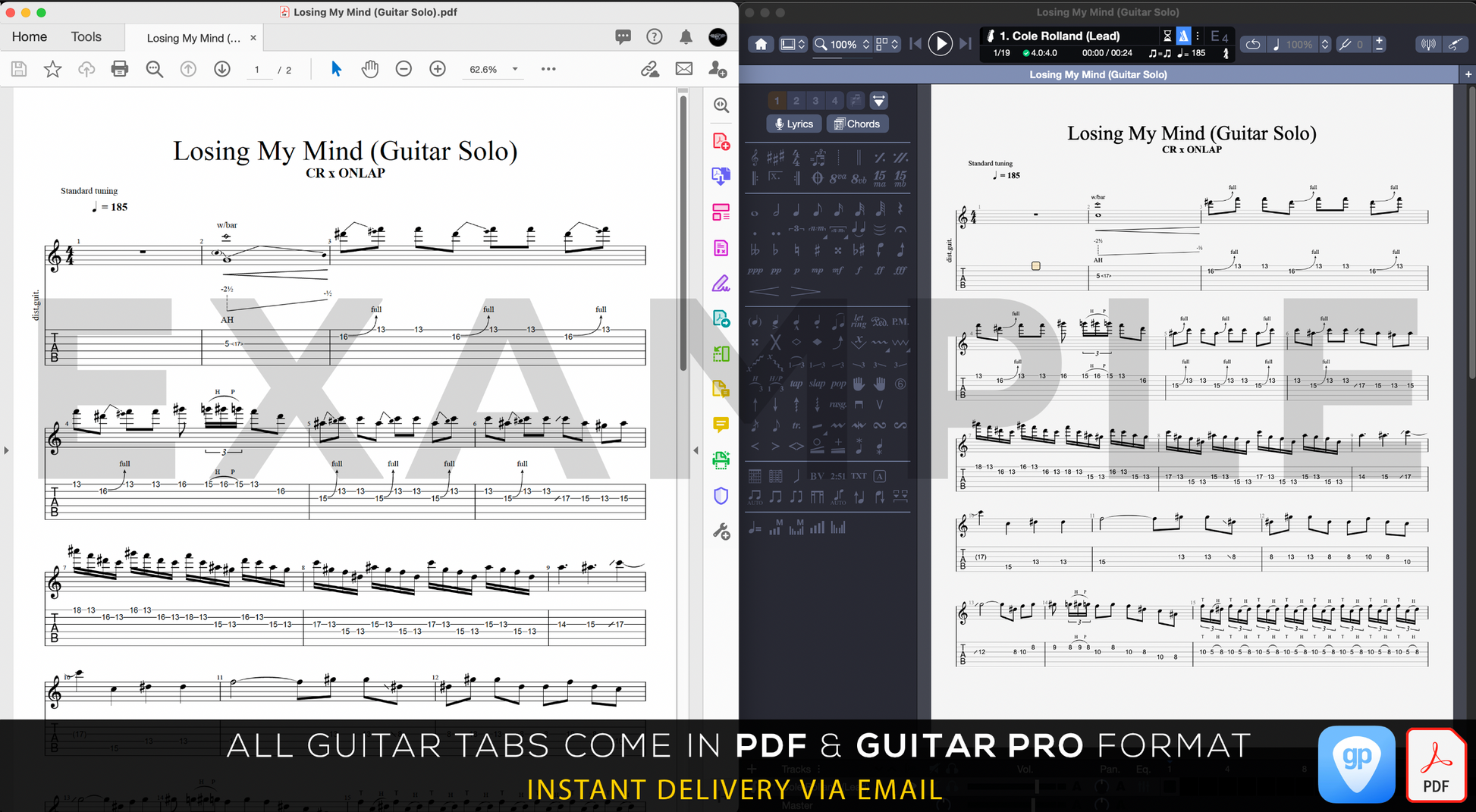Viewport: 1476px width, 812px height.
Task: Click the Chords button
Action: [857, 124]
